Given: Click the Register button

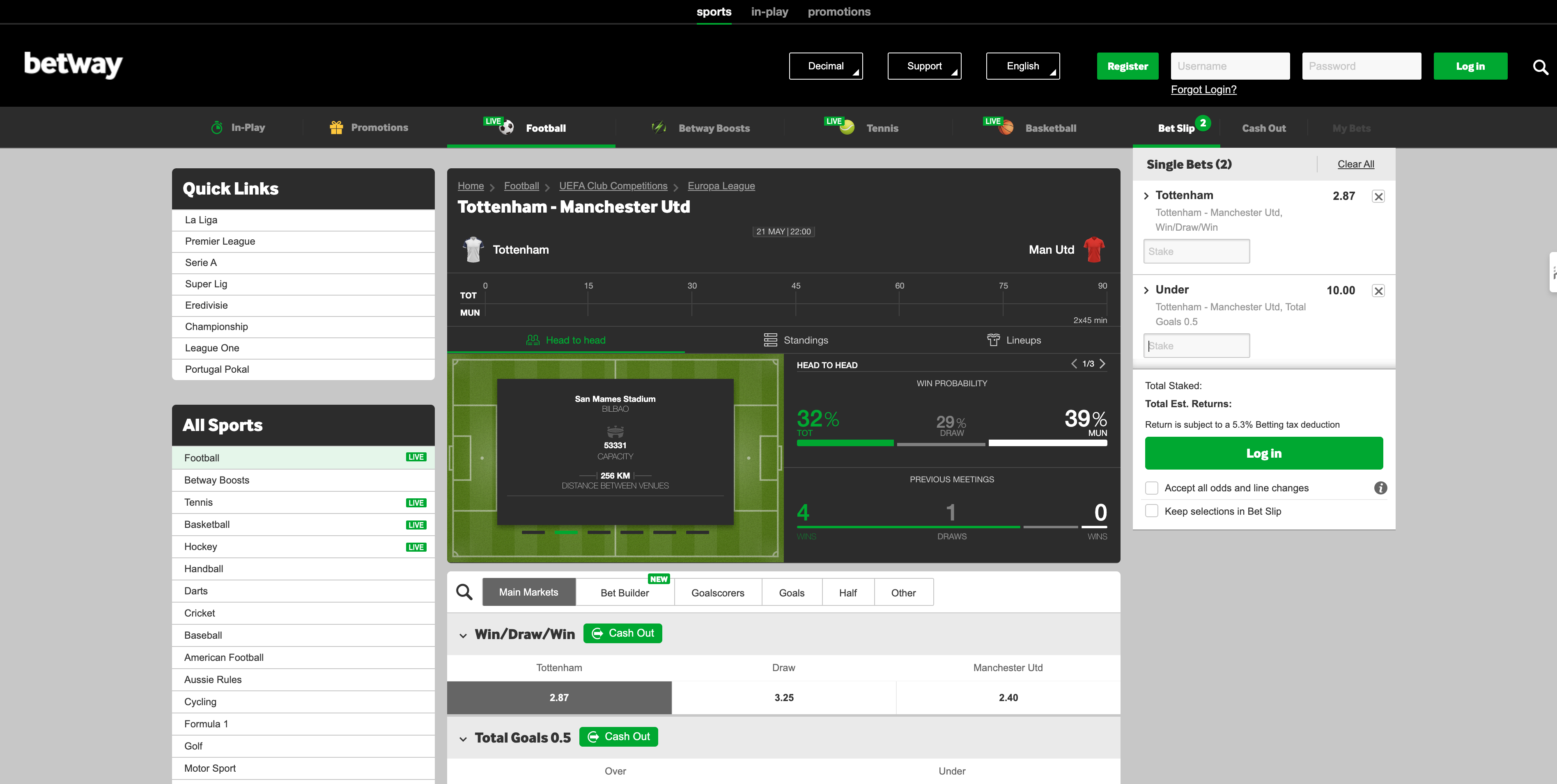Looking at the screenshot, I should pos(1127,66).
